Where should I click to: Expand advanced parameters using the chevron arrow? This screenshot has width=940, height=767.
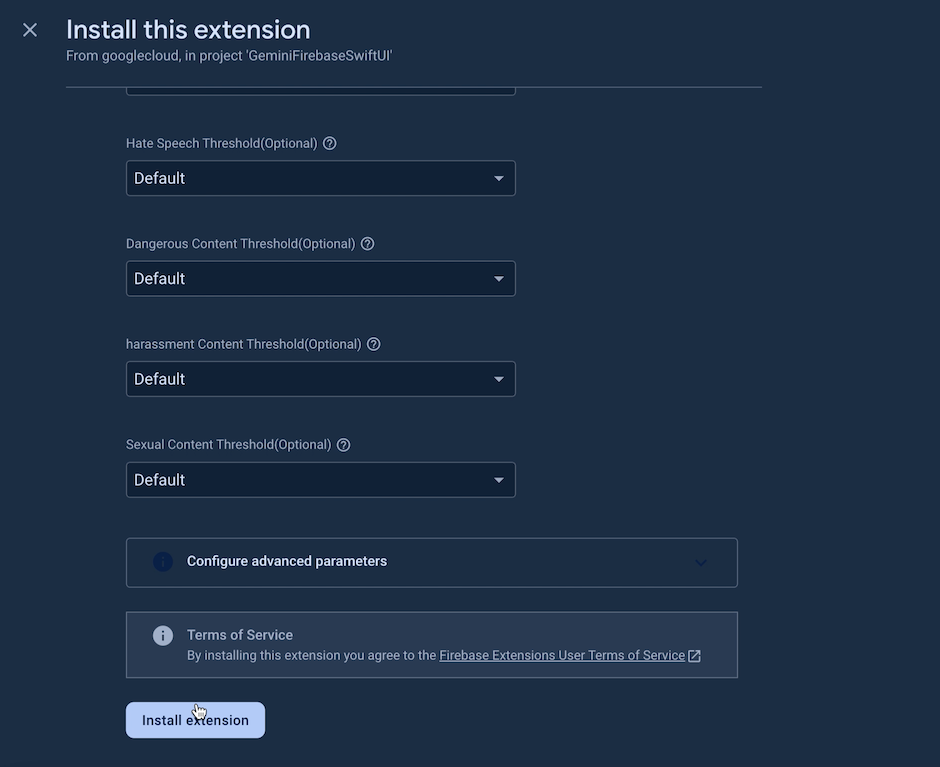pyautogui.click(x=701, y=562)
